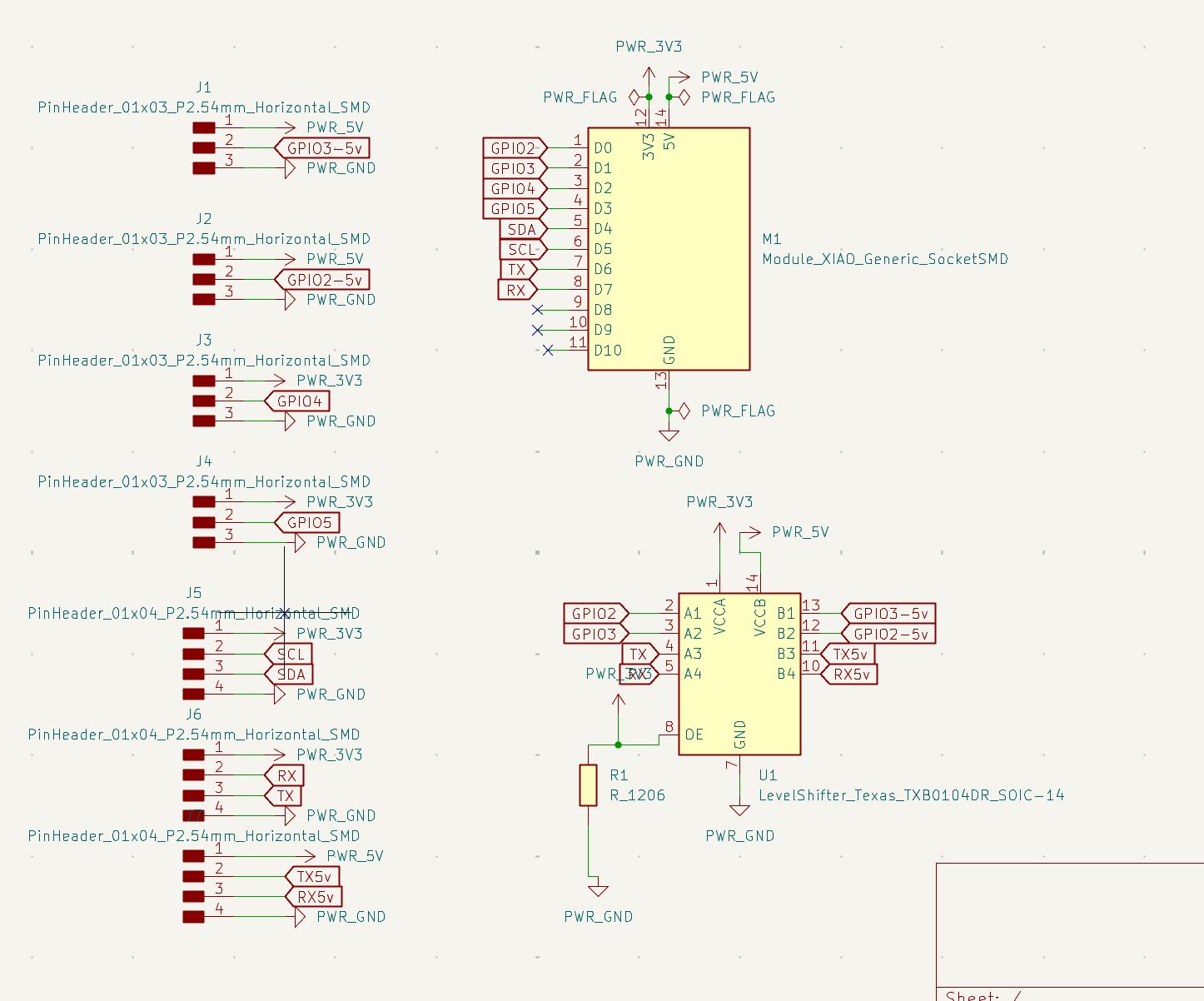Click the PWR_3V3 arrow above U1 VCCA pin
The image size is (1204, 1001).
click(x=719, y=533)
